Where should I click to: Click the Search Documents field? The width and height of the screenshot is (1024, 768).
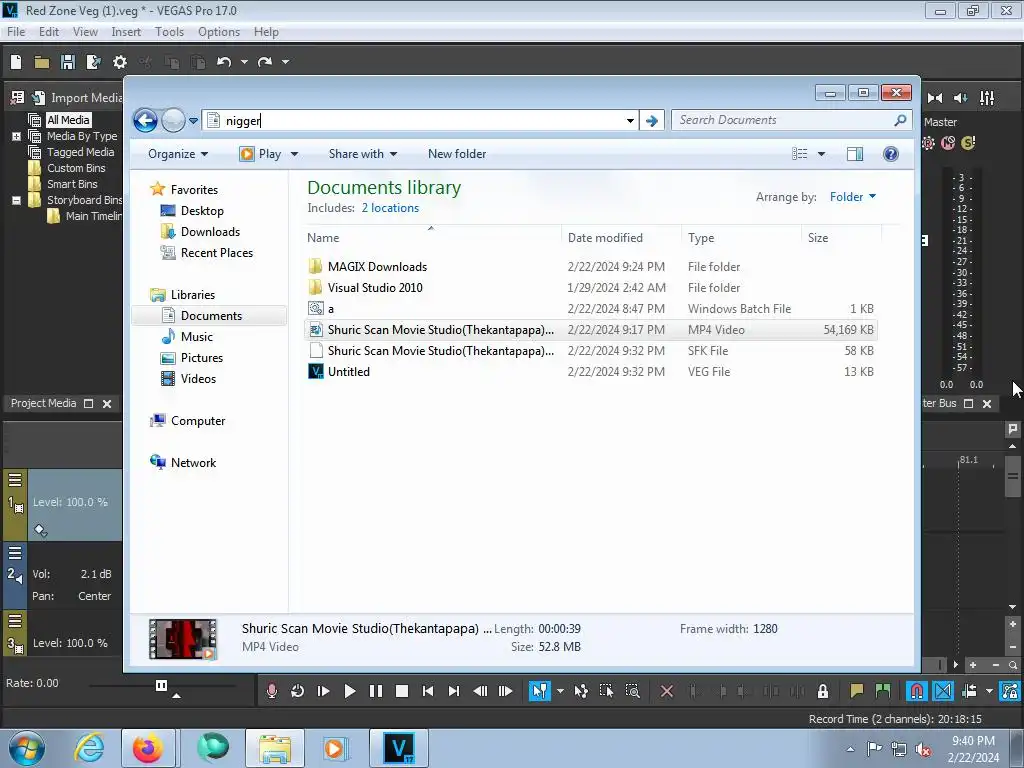pyautogui.click(x=792, y=120)
